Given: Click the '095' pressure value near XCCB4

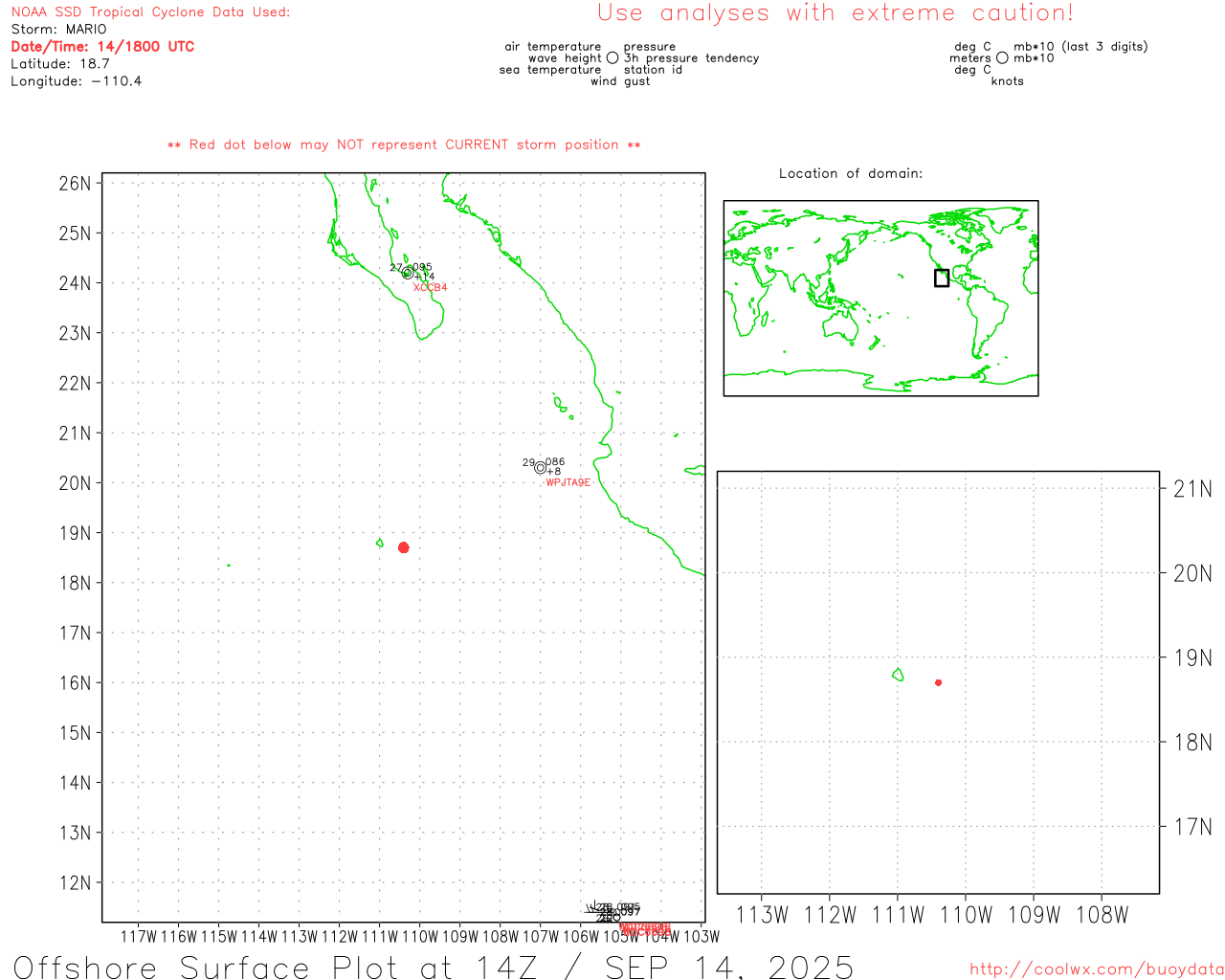Looking at the screenshot, I should [422, 268].
